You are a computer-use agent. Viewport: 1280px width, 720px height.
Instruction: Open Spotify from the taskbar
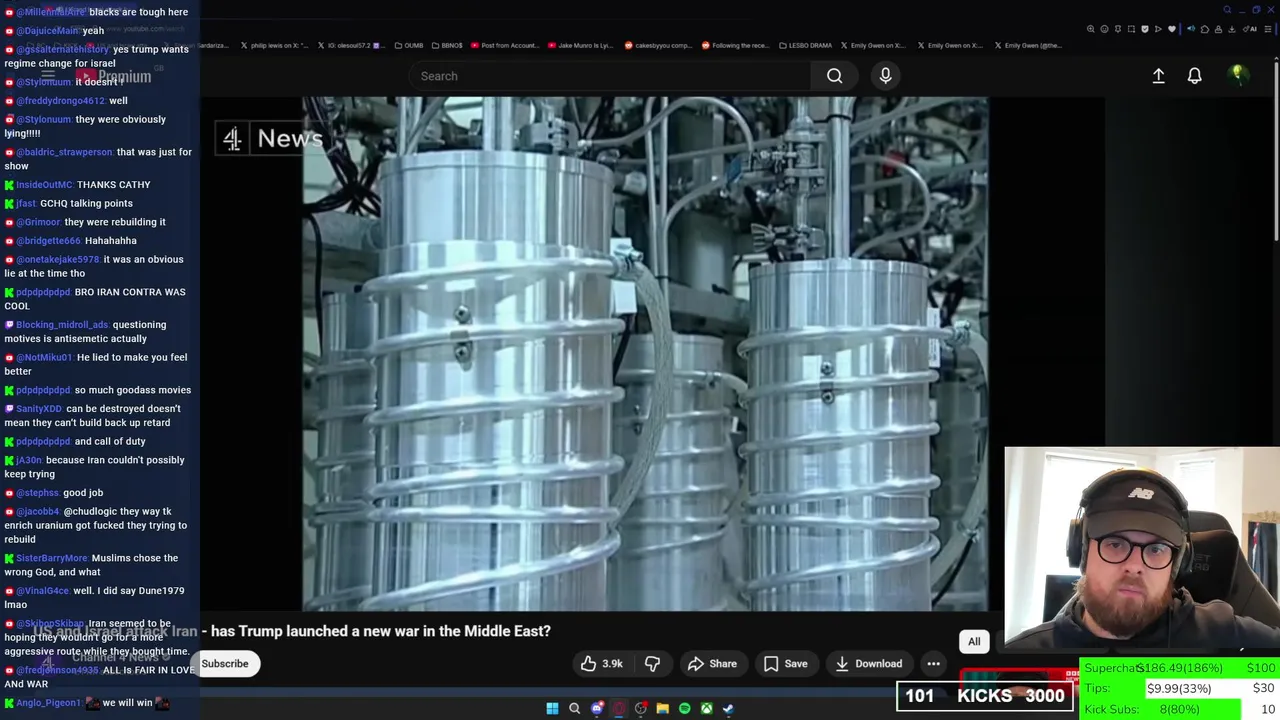685,708
